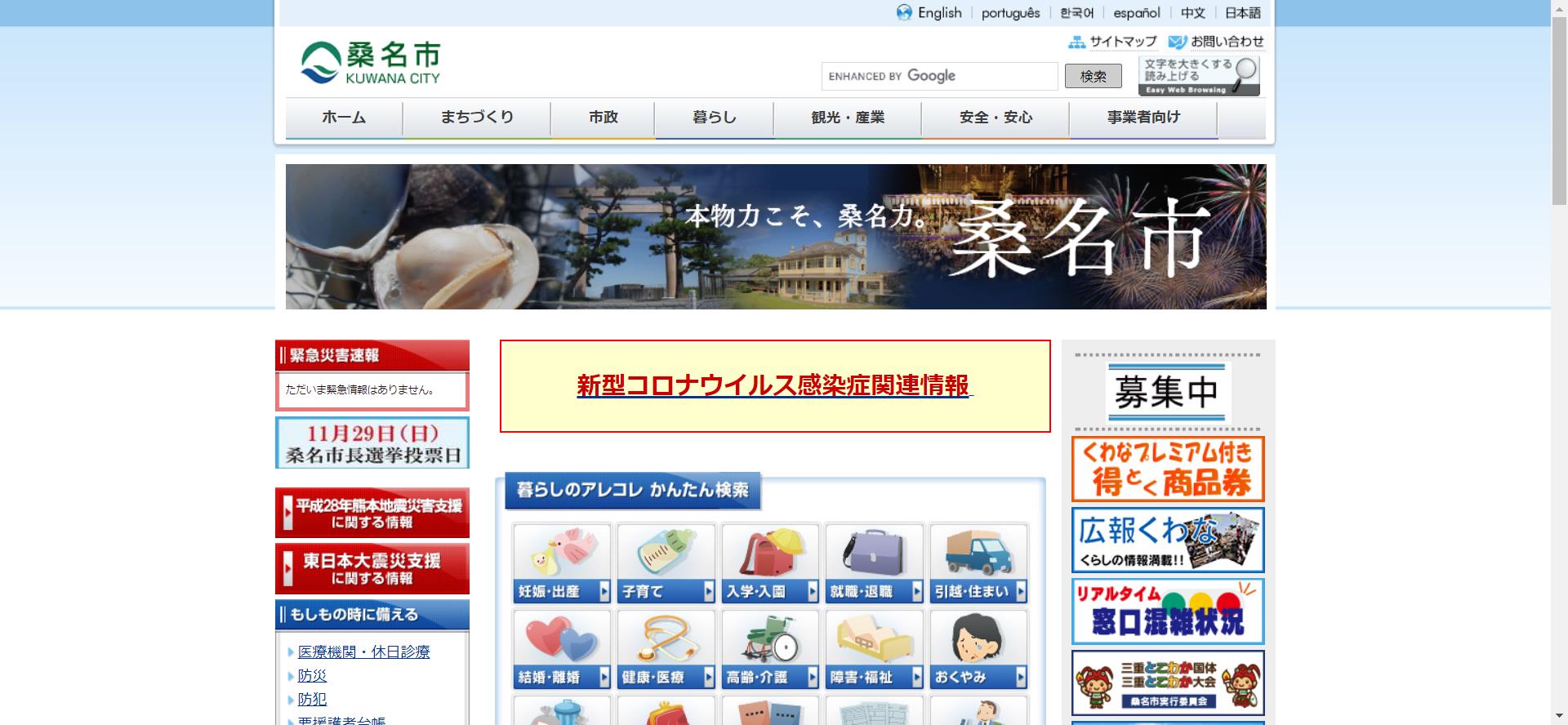Screen dimensions: 1568x725
Task: Open the おくやみ condolence tile
Action: click(978, 650)
